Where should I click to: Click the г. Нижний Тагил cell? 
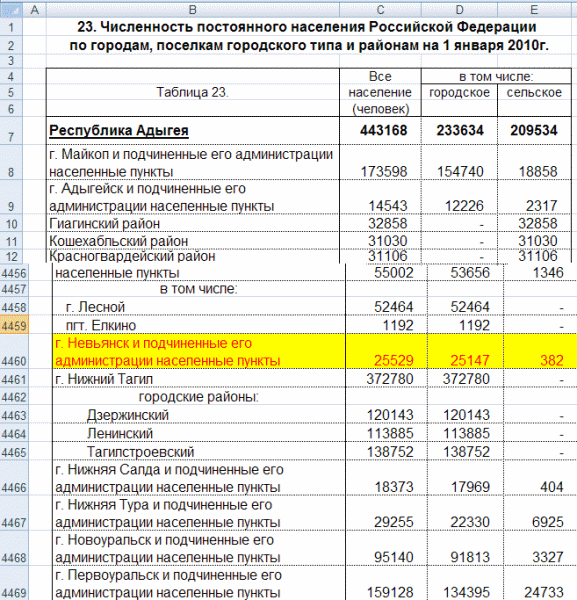(199, 379)
